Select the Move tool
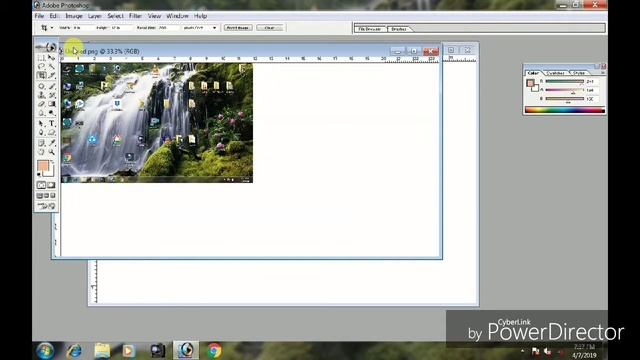 pyautogui.click(x=51, y=58)
